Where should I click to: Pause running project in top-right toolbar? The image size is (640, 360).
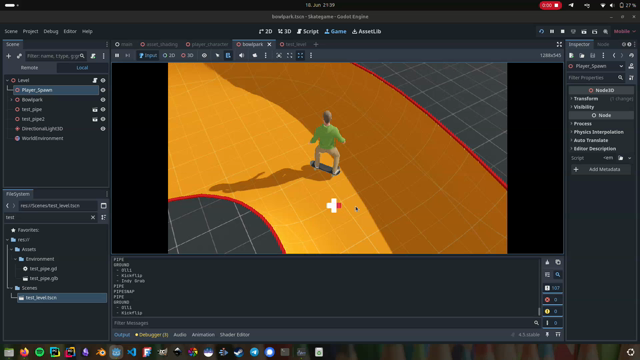coord(552,31)
